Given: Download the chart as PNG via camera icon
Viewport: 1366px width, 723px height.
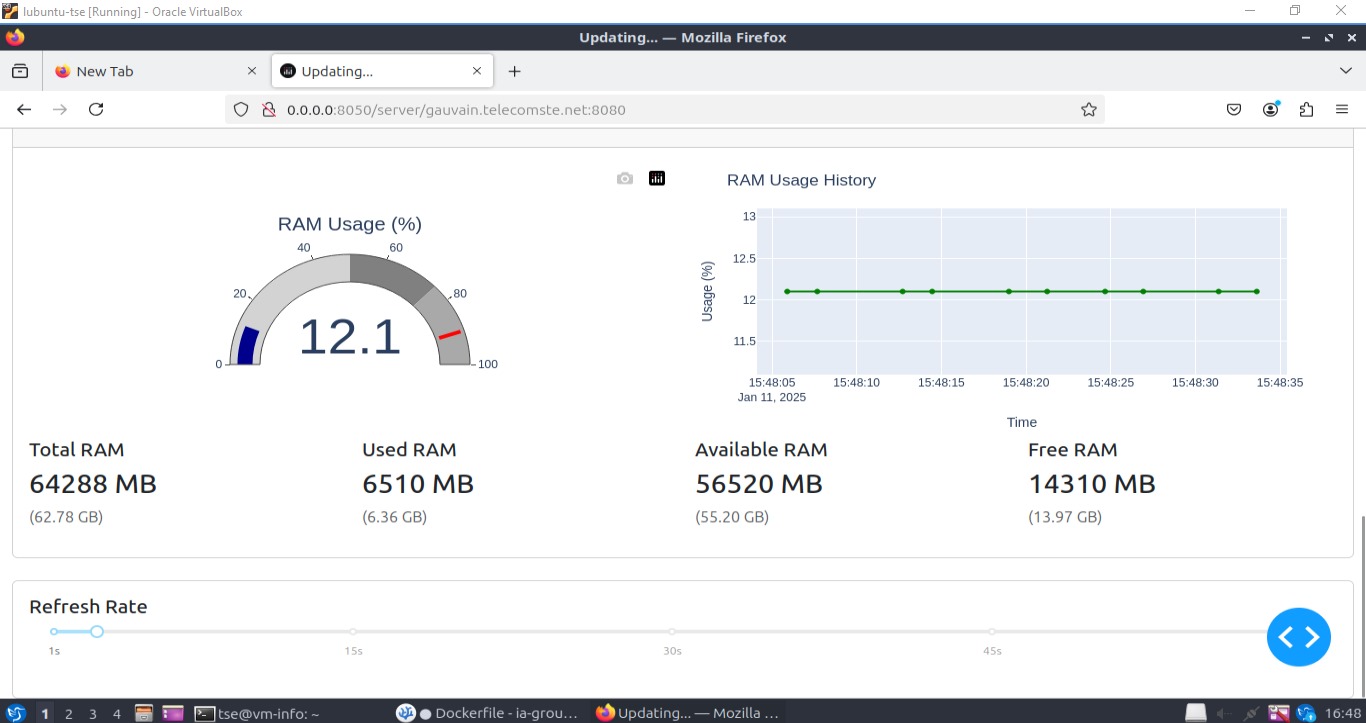Looking at the screenshot, I should pos(624,177).
